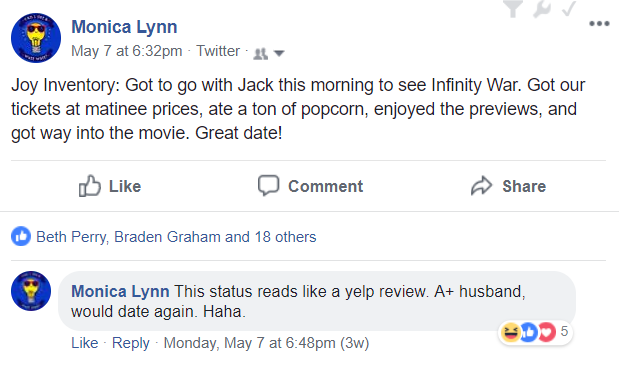Viewport: 619px width, 366px height.
Task: Click the Share arrow icon
Action: tap(482, 186)
